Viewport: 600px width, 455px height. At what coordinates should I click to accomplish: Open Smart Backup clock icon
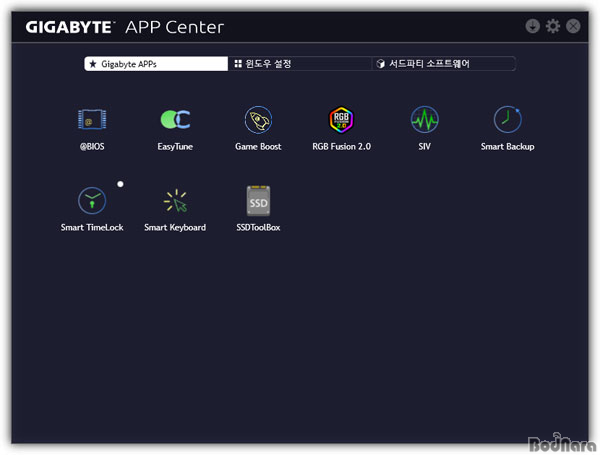point(507,119)
